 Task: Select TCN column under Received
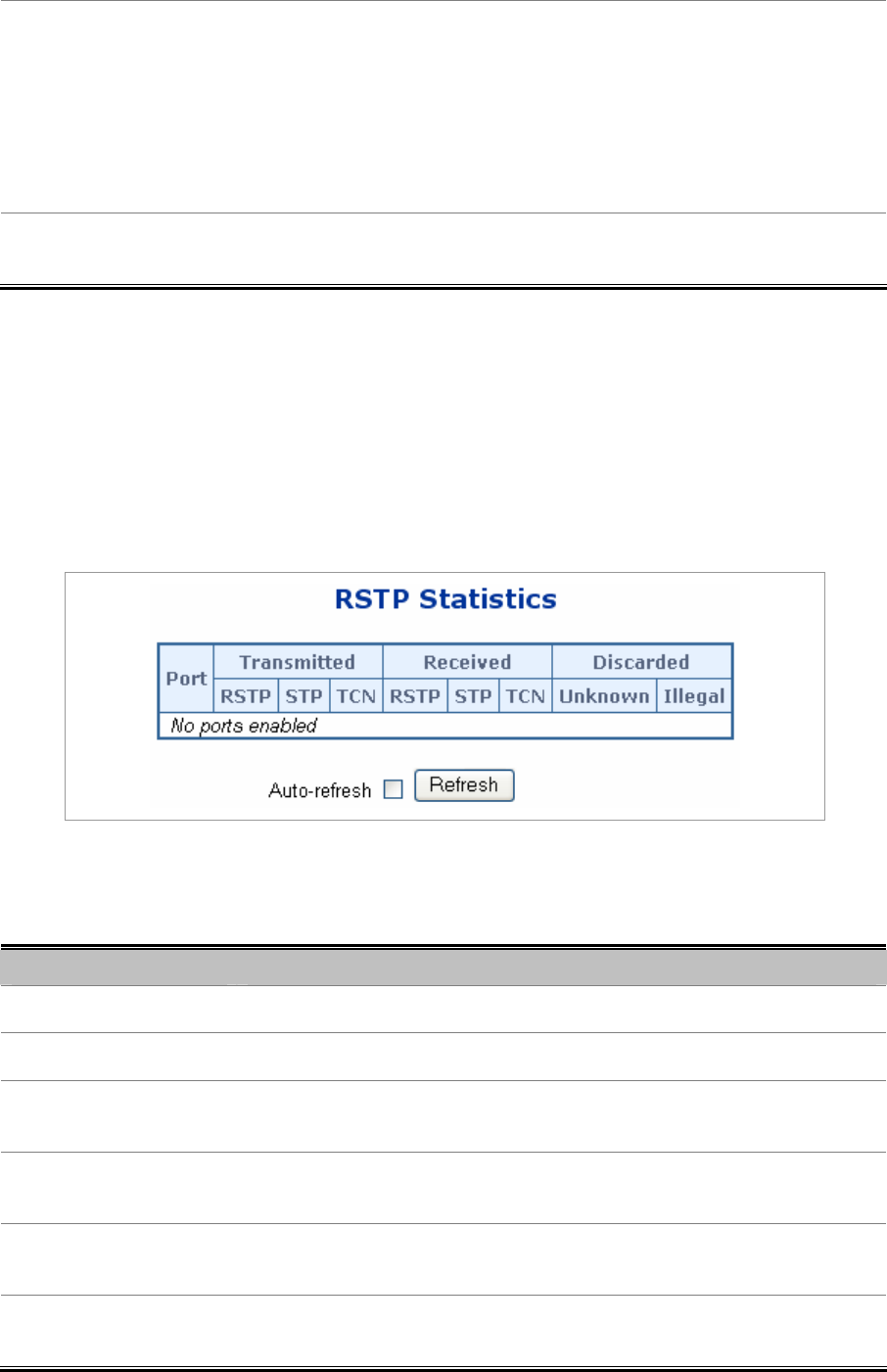[x=526, y=696]
